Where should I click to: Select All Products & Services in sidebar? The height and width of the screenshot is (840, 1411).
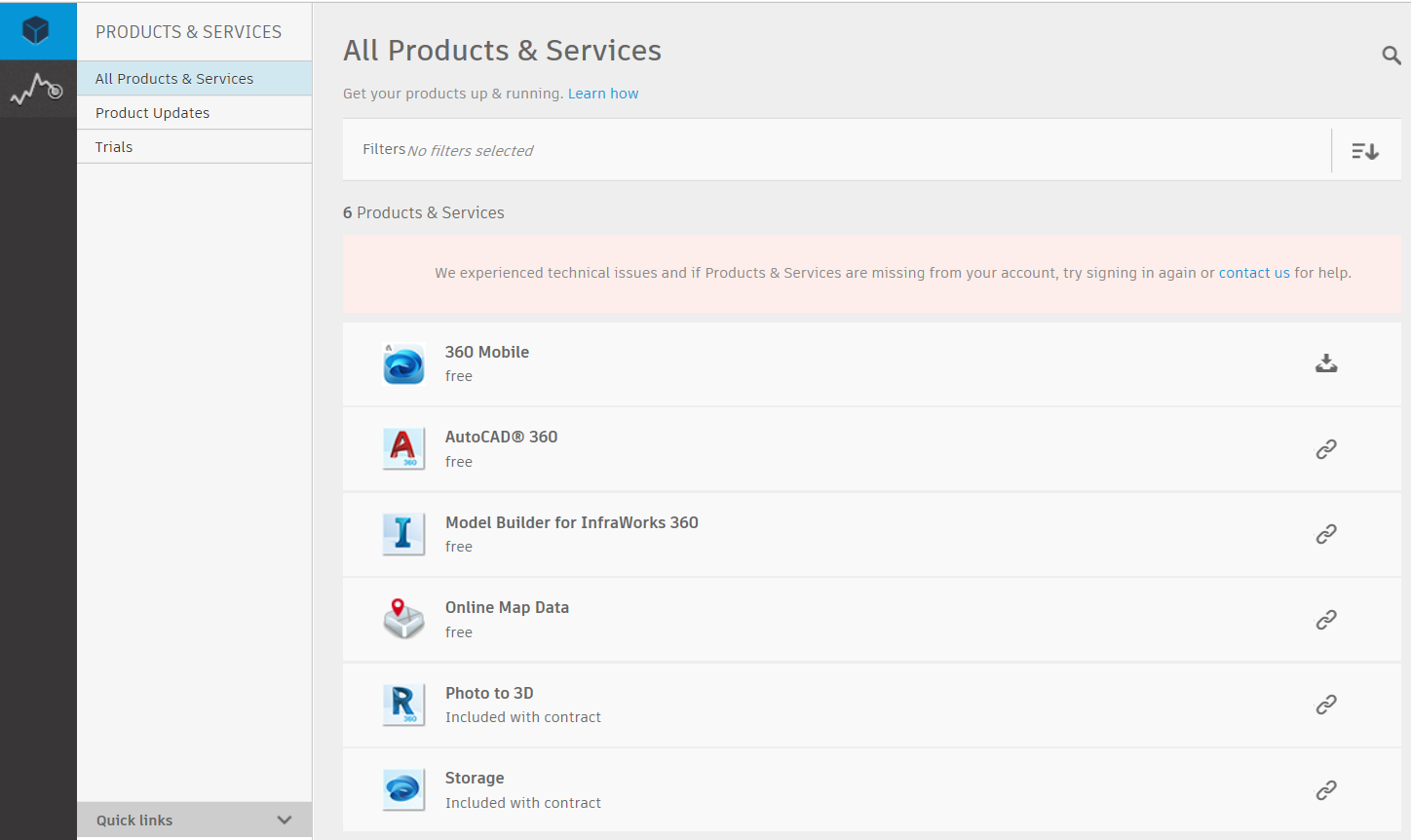coord(195,79)
